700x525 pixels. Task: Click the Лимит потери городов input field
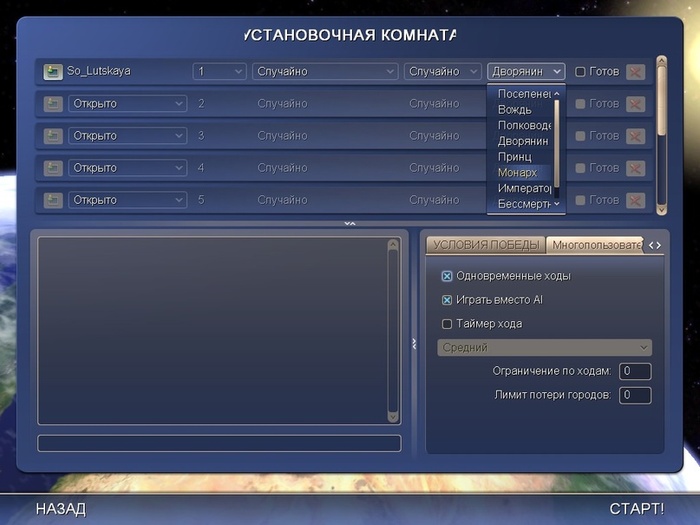[635, 395]
